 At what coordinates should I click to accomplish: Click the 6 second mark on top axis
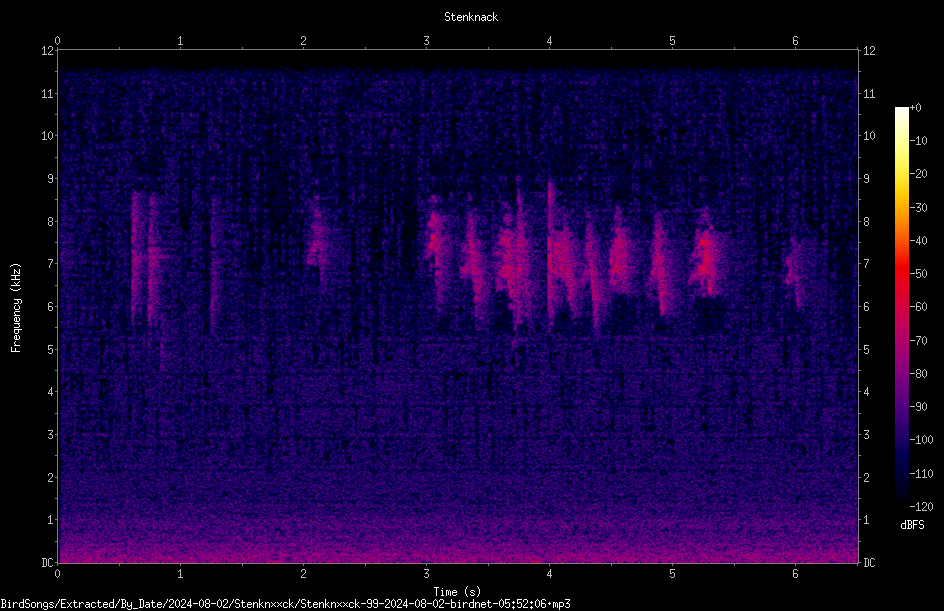(795, 41)
